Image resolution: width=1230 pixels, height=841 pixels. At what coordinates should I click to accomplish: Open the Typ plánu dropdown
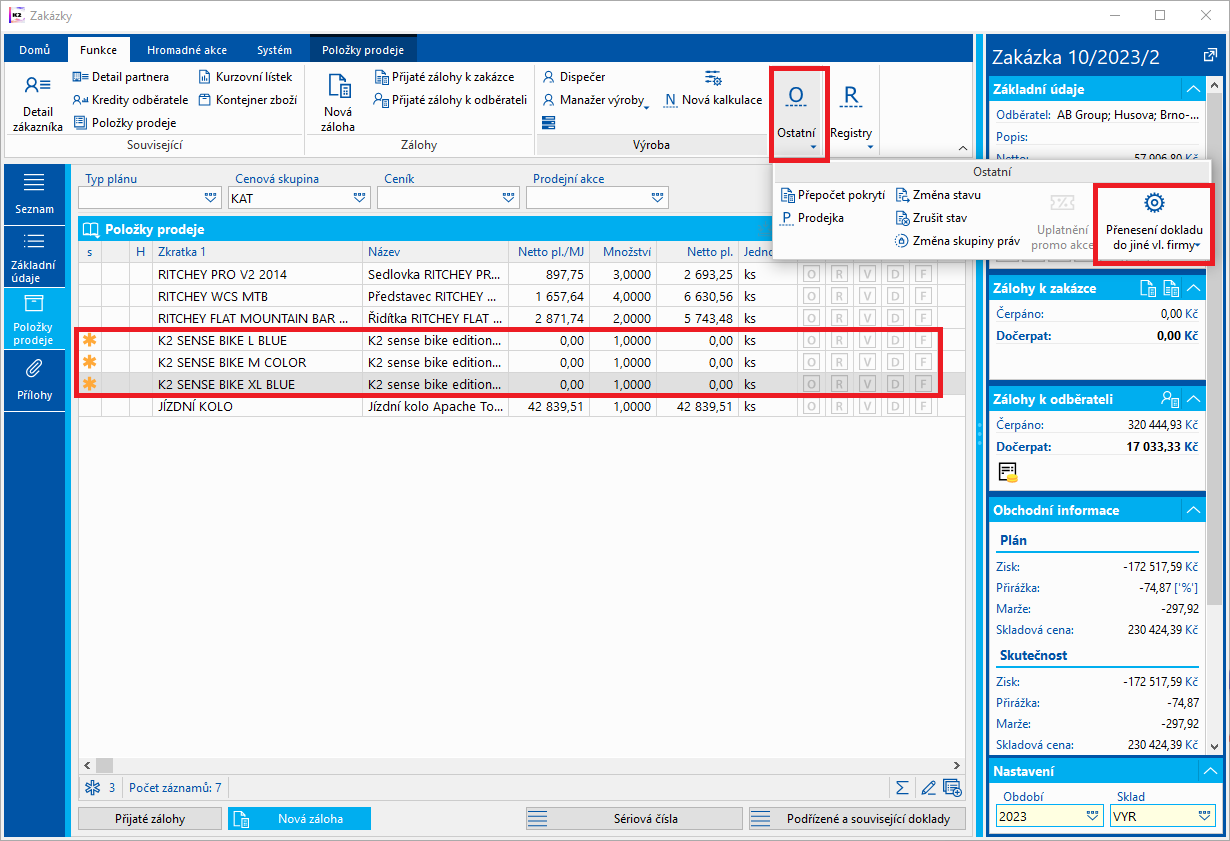(x=210, y=198)
